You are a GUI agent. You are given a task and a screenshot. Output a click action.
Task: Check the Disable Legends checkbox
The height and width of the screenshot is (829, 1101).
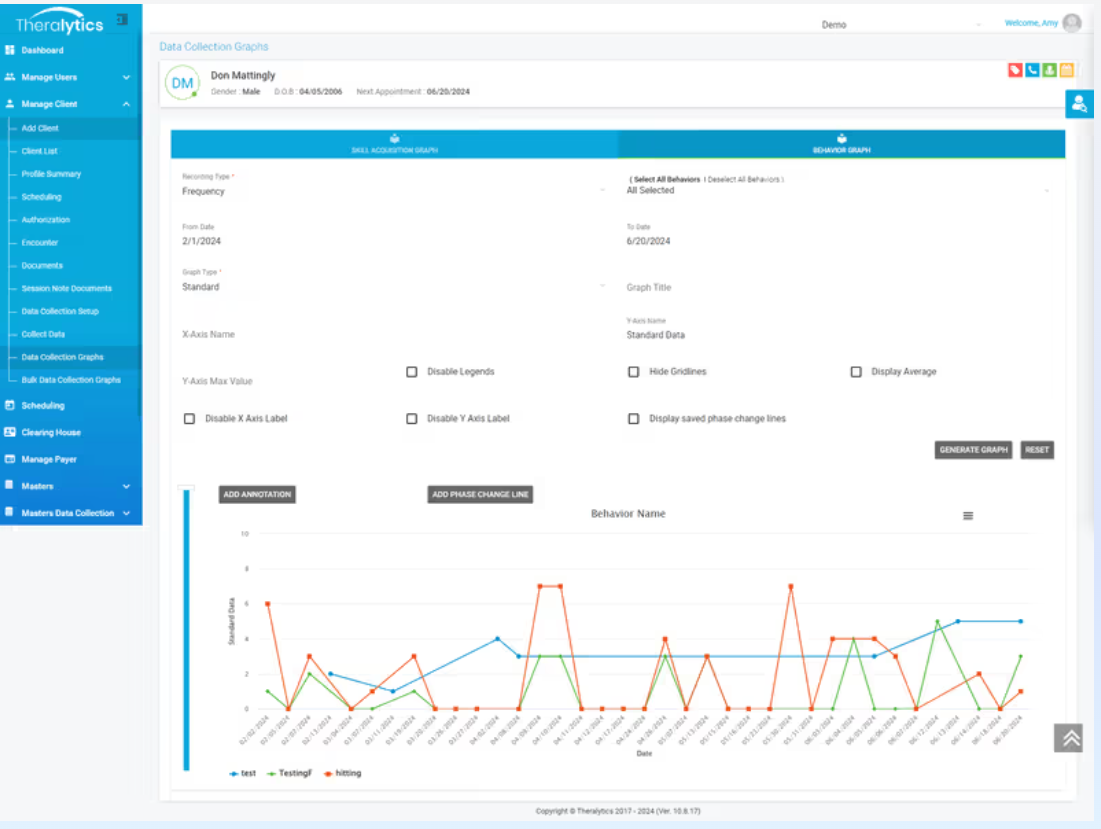point(411,371)
